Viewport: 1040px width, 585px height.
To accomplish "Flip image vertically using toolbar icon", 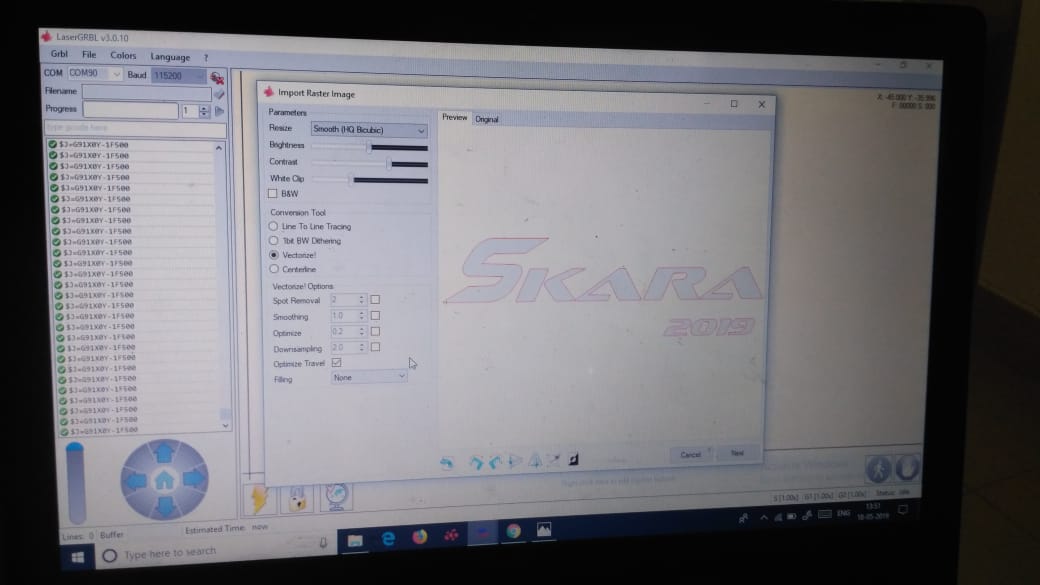I will tap(535, 460).
